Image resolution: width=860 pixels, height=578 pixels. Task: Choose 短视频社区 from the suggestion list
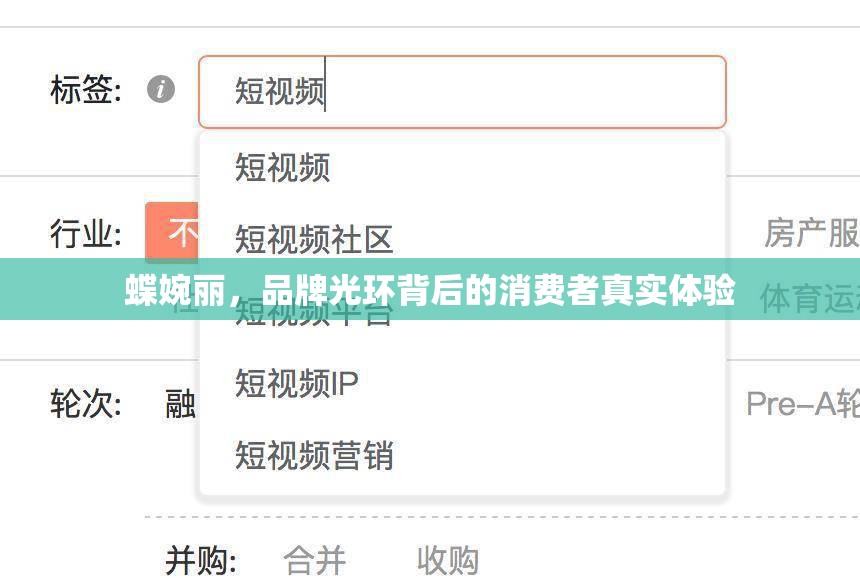[462, 240]
